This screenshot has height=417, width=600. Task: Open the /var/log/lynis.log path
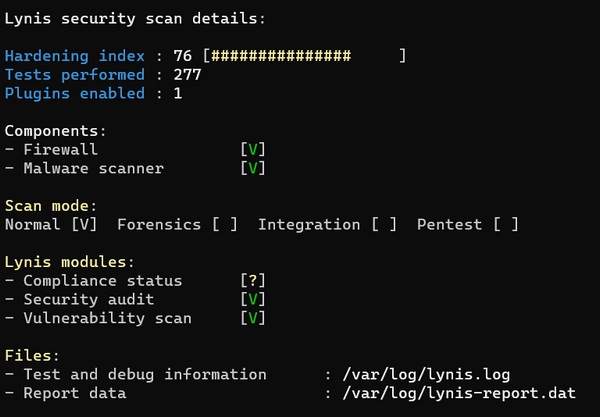[427, 375]
